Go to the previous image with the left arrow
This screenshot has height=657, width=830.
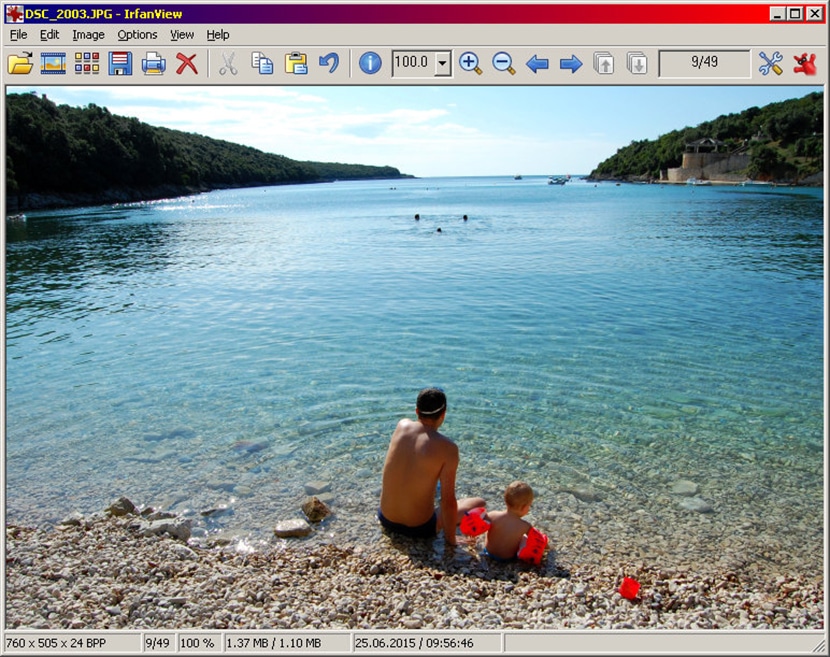click(x=537, y=64)
